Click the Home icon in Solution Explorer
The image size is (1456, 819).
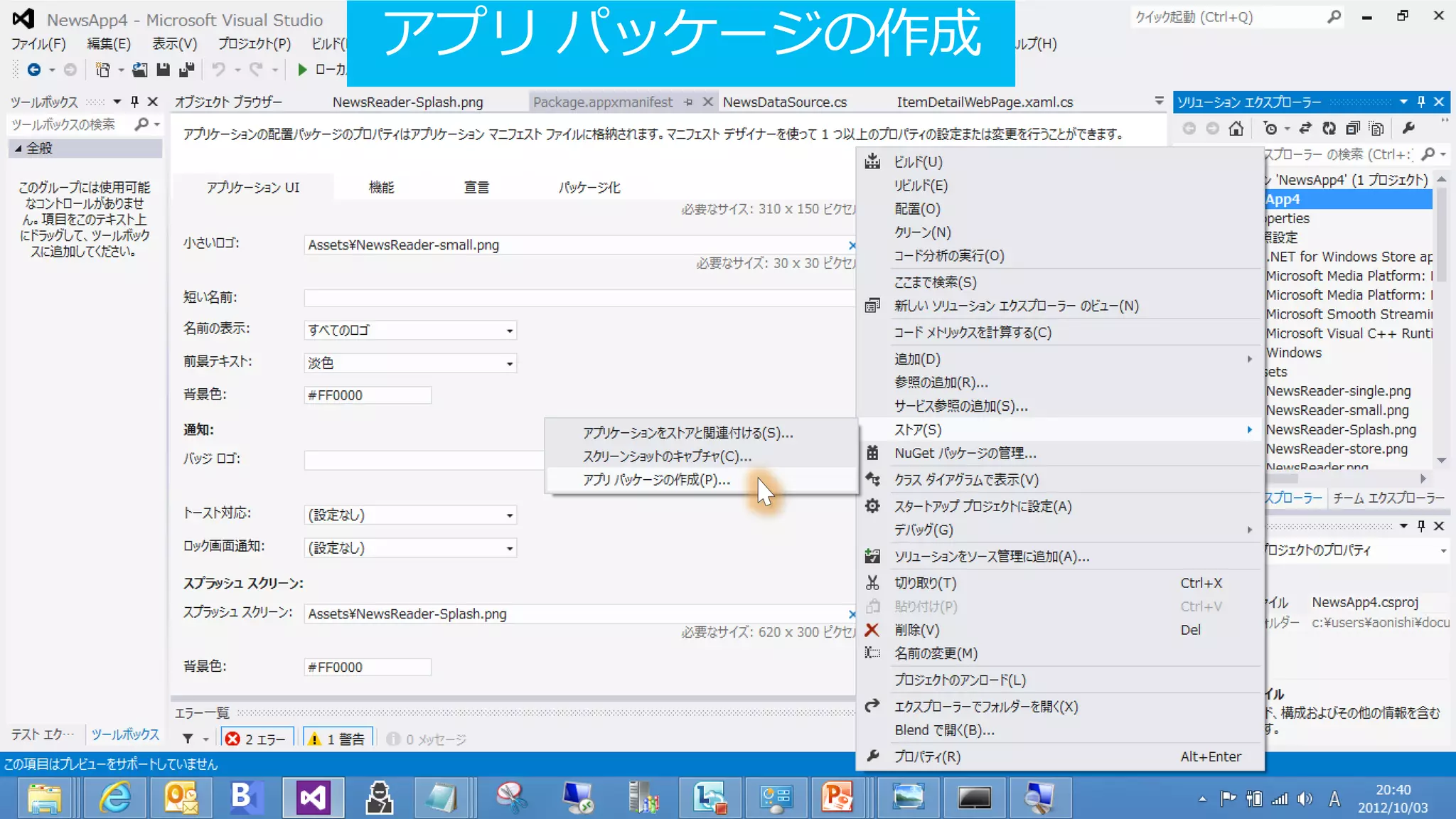point(1236,128)
